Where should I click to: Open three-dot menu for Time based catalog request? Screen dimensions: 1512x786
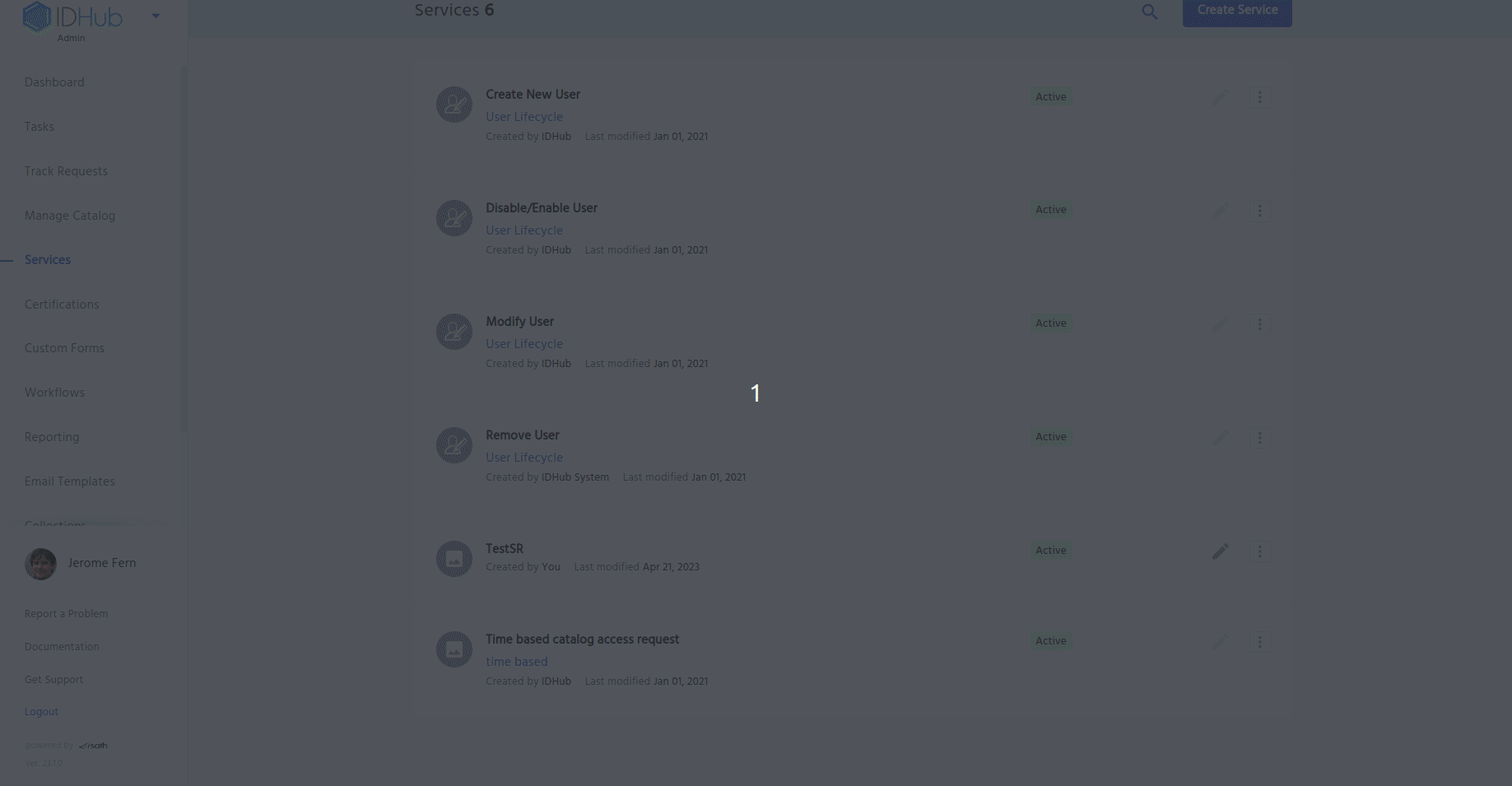[x=1259, y=642]
